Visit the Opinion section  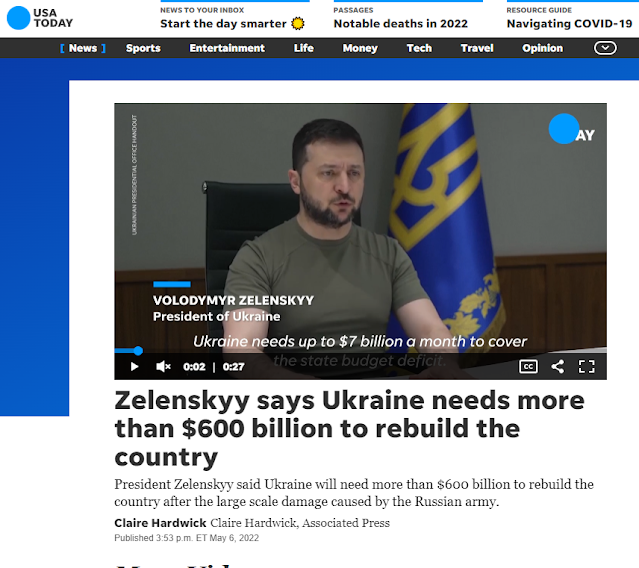[x=542, y=48]
